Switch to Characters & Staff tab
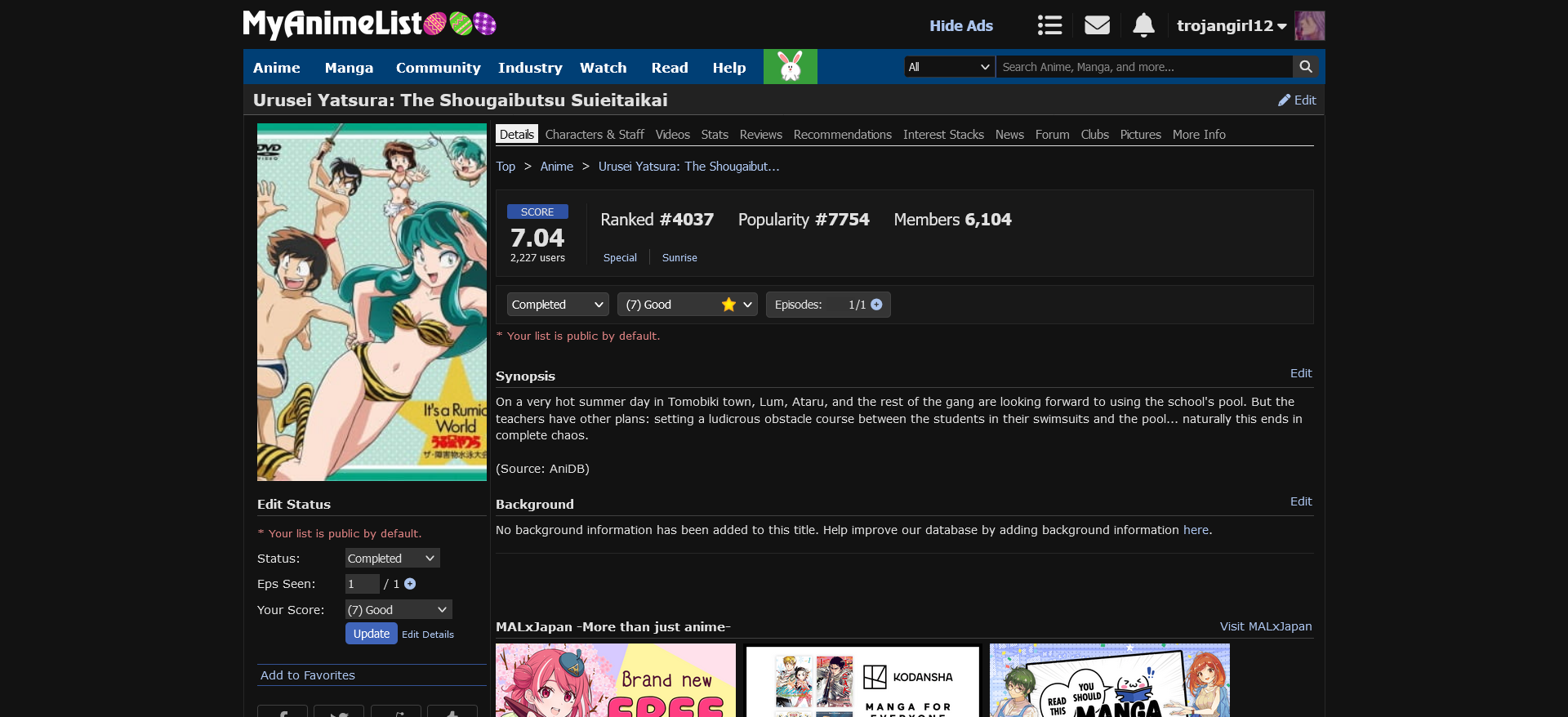Viewport: 1568px width, 717px height. [x=595, y=134]
